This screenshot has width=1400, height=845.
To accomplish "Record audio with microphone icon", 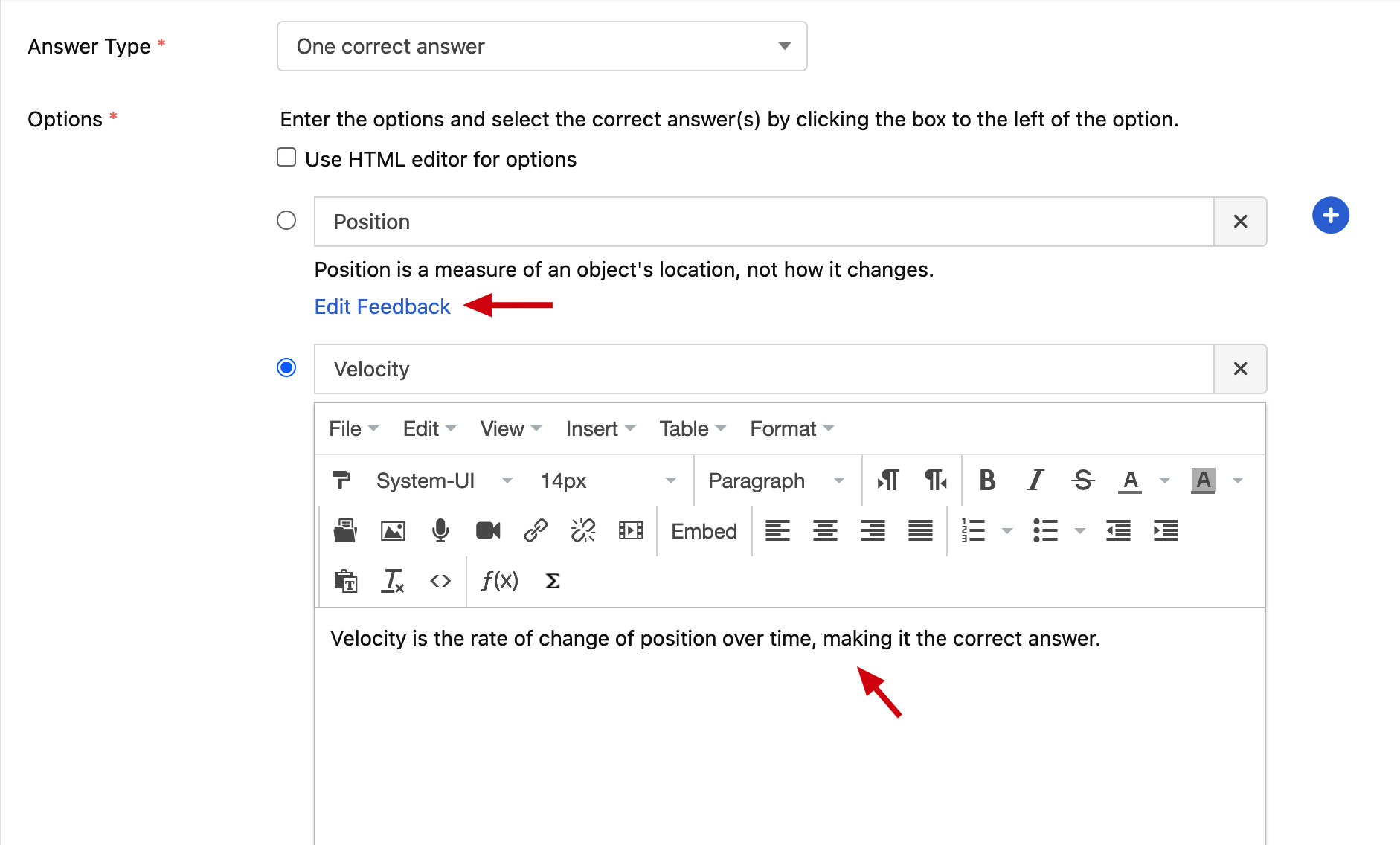I will click(440, 530).
